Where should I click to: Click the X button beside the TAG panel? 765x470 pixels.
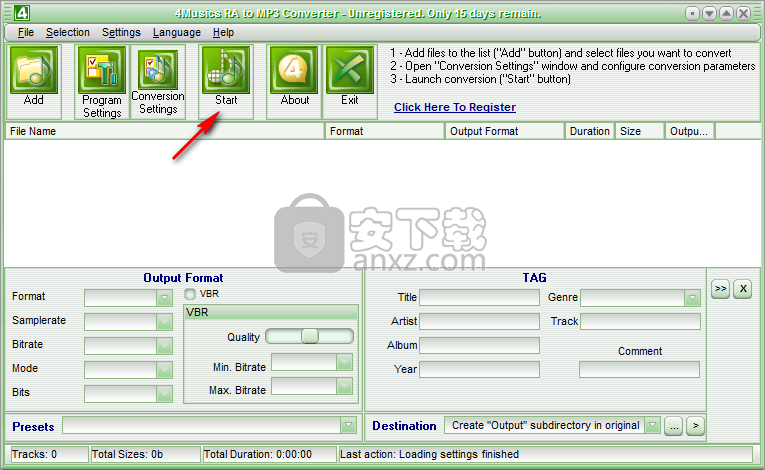[743, 289]
